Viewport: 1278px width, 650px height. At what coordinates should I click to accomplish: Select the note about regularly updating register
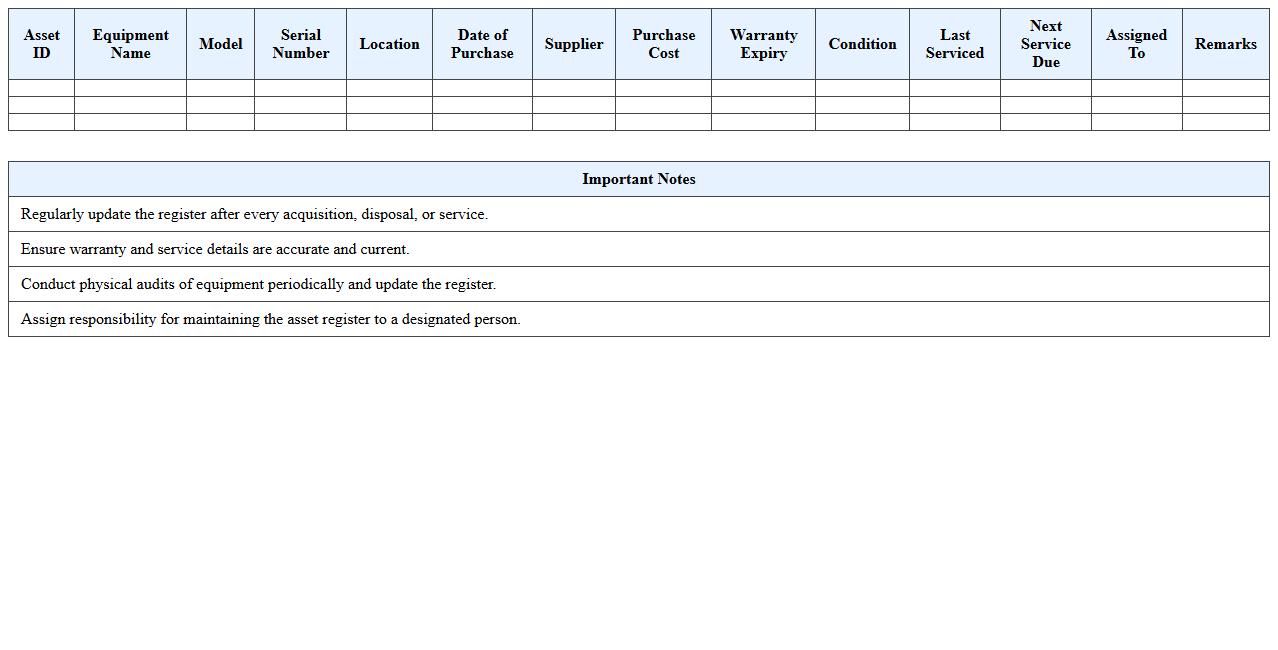(254, 214)
